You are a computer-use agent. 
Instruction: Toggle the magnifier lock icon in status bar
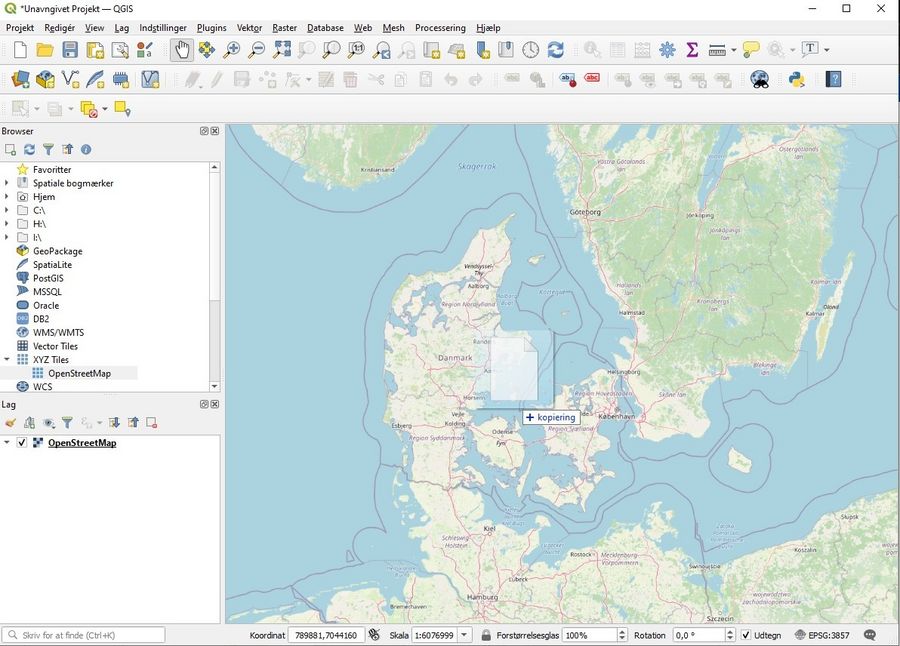(x=486, y=635)
